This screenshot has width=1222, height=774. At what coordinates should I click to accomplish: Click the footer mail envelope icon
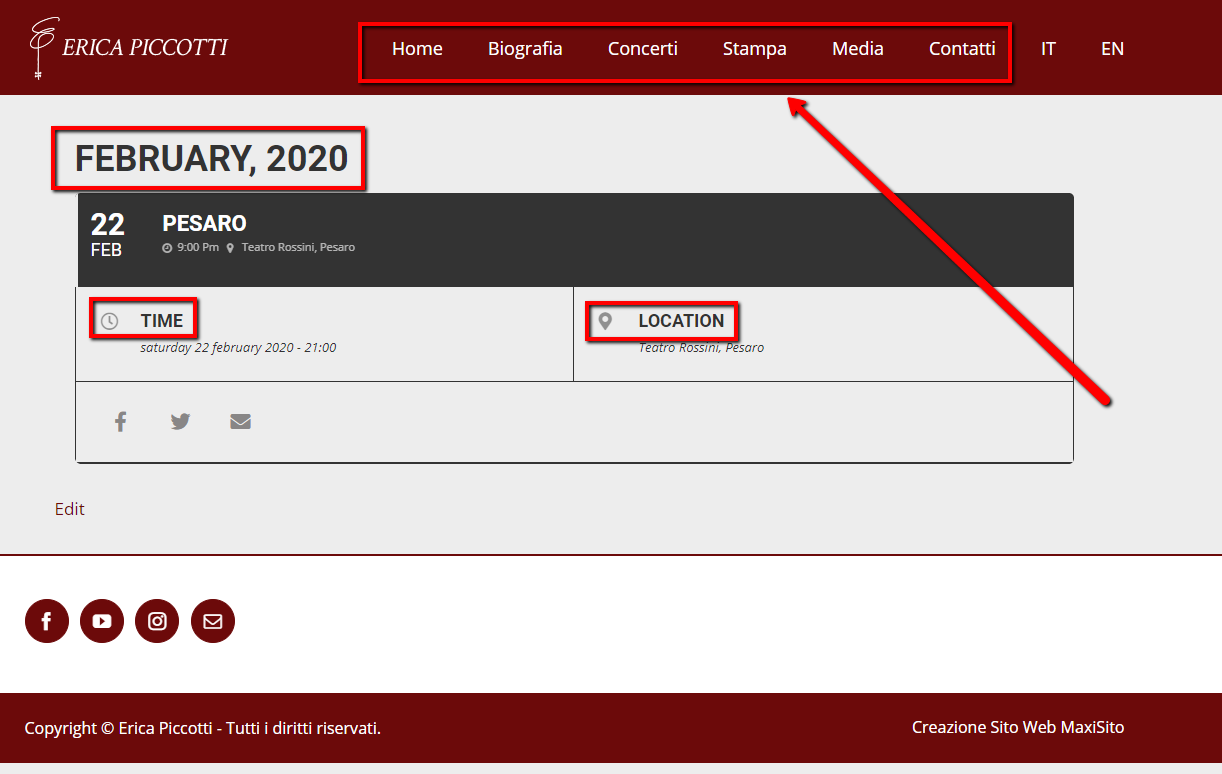tap(213, 621)
